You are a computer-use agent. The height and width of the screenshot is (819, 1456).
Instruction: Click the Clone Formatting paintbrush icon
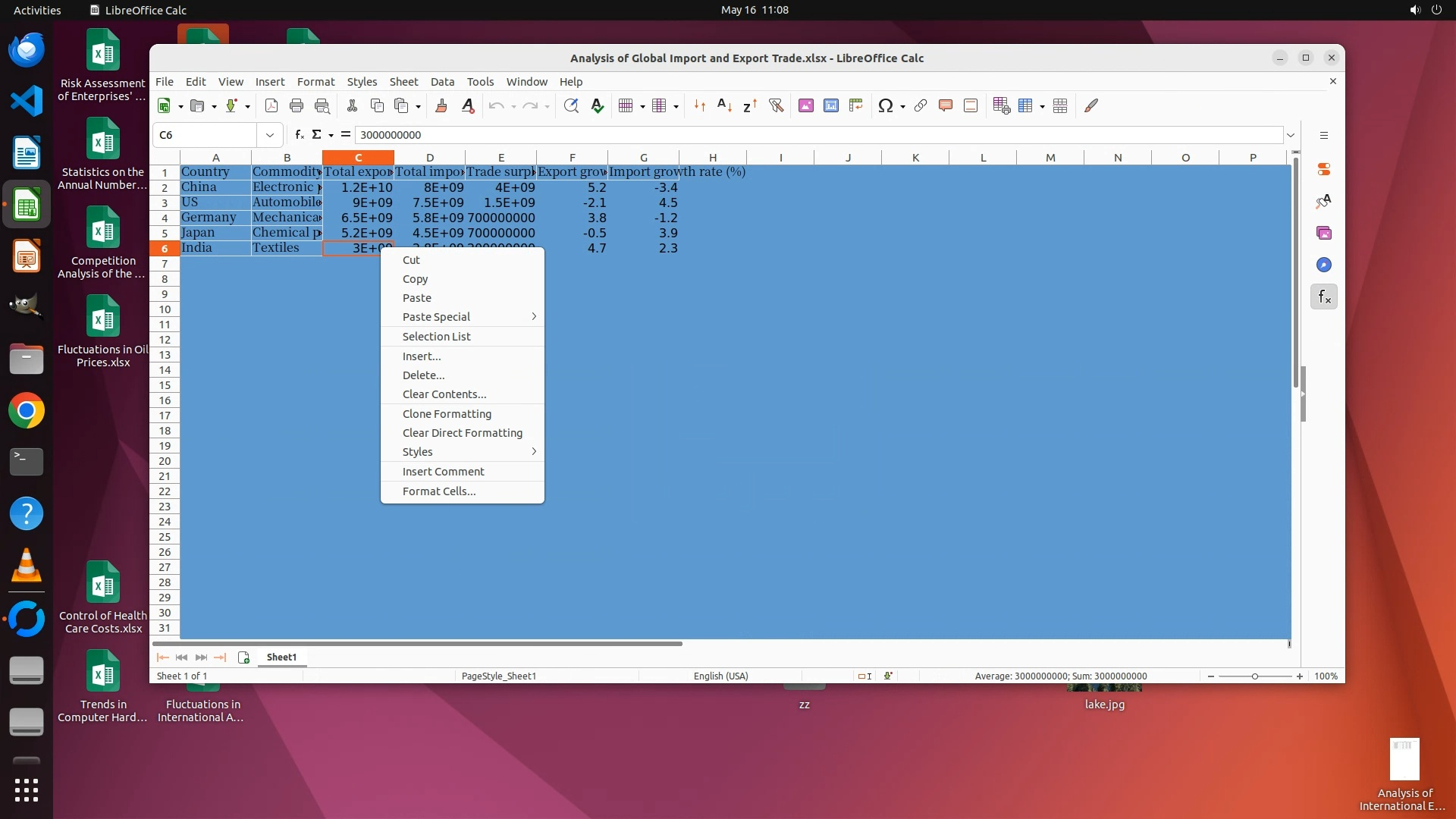[441, 106]
